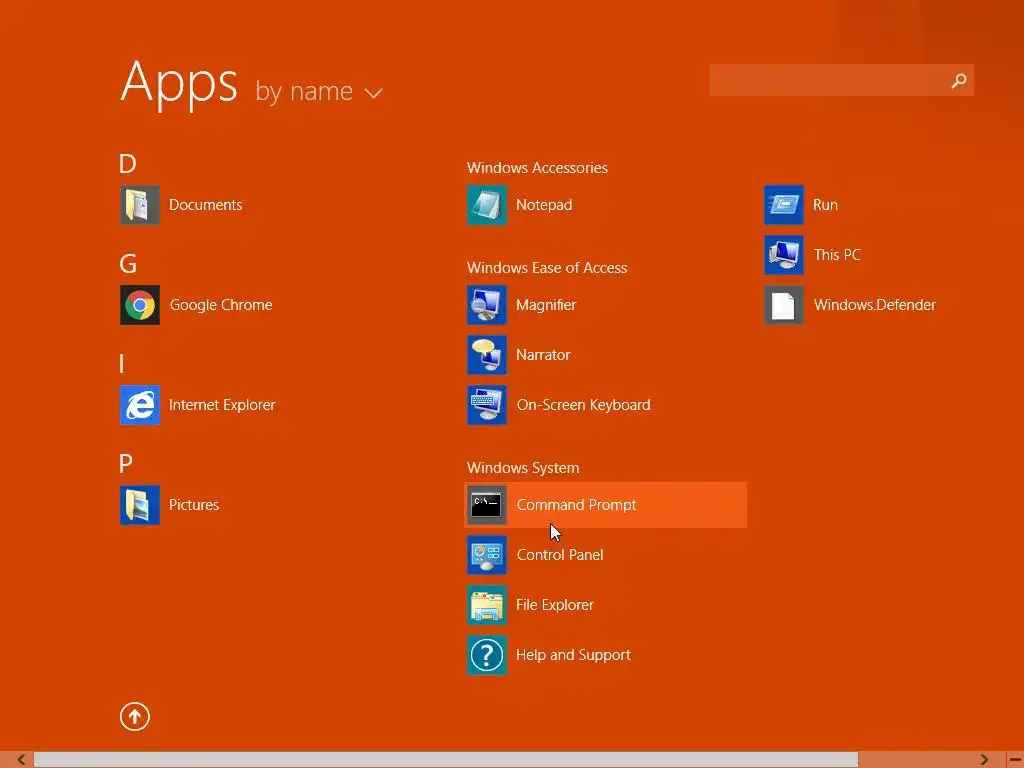Open the Windows.Defender file icon
This screenshot has height=768, width=1024.
coord(784,305)
